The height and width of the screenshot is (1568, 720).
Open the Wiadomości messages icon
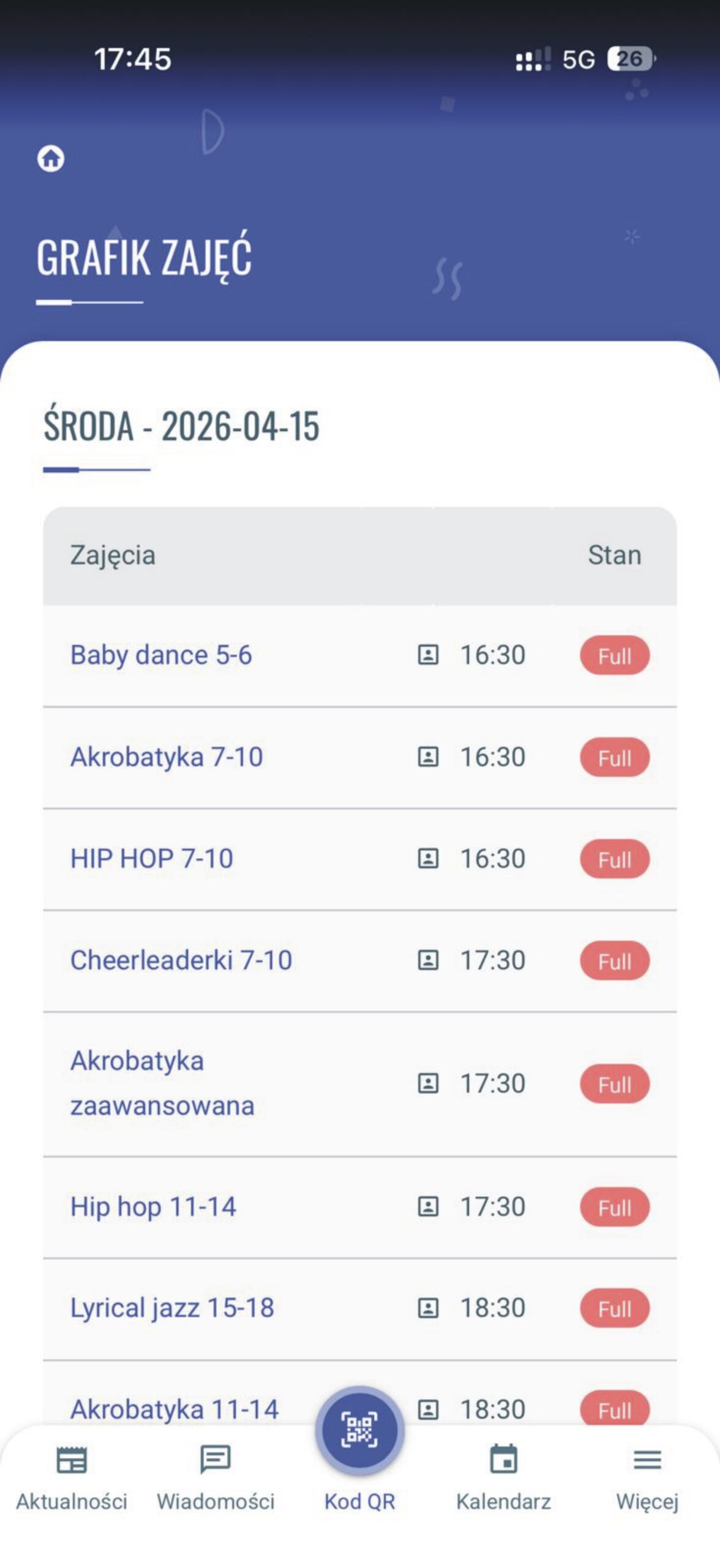tap(216, 1460)
